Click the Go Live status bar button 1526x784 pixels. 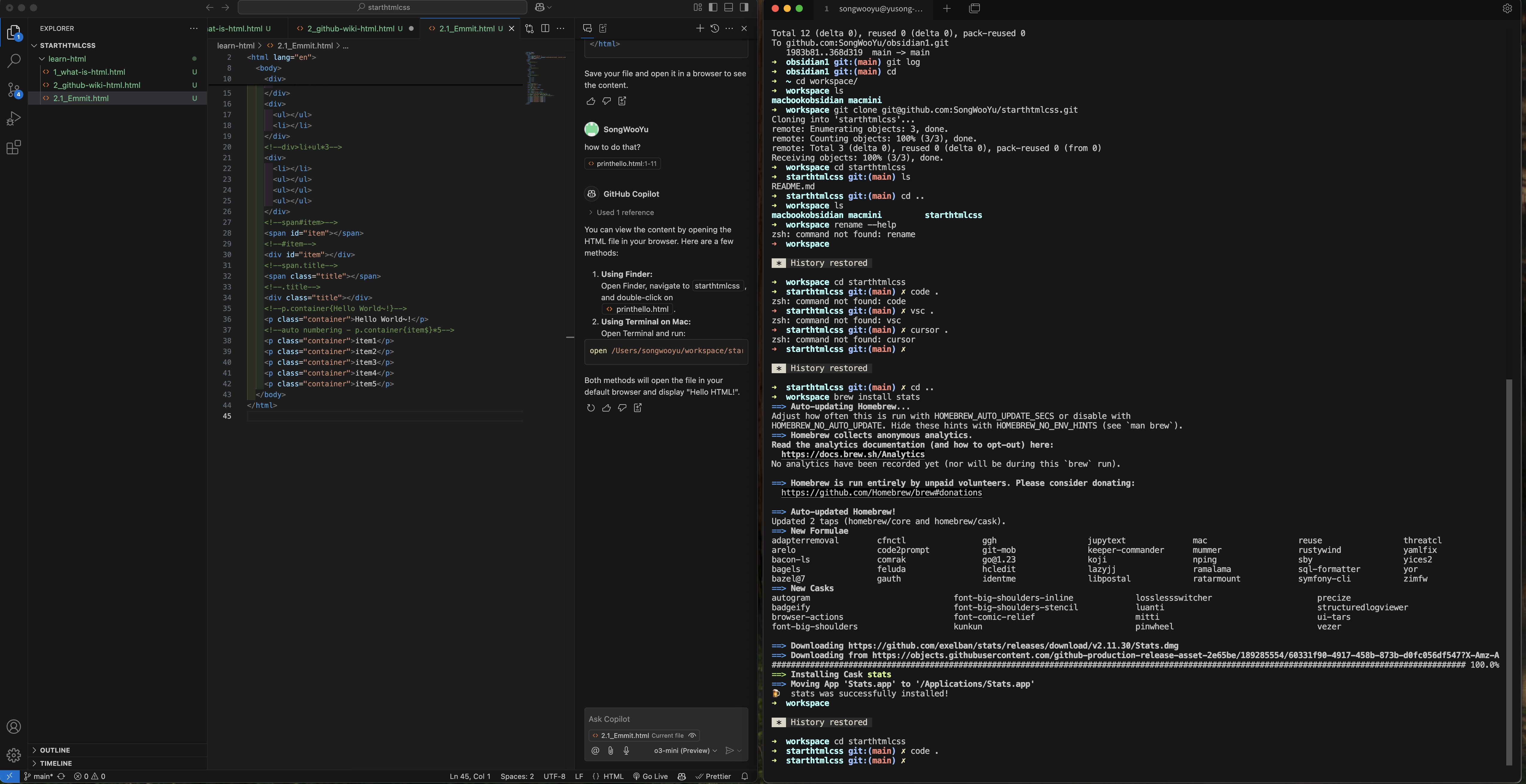pos(651,776)
